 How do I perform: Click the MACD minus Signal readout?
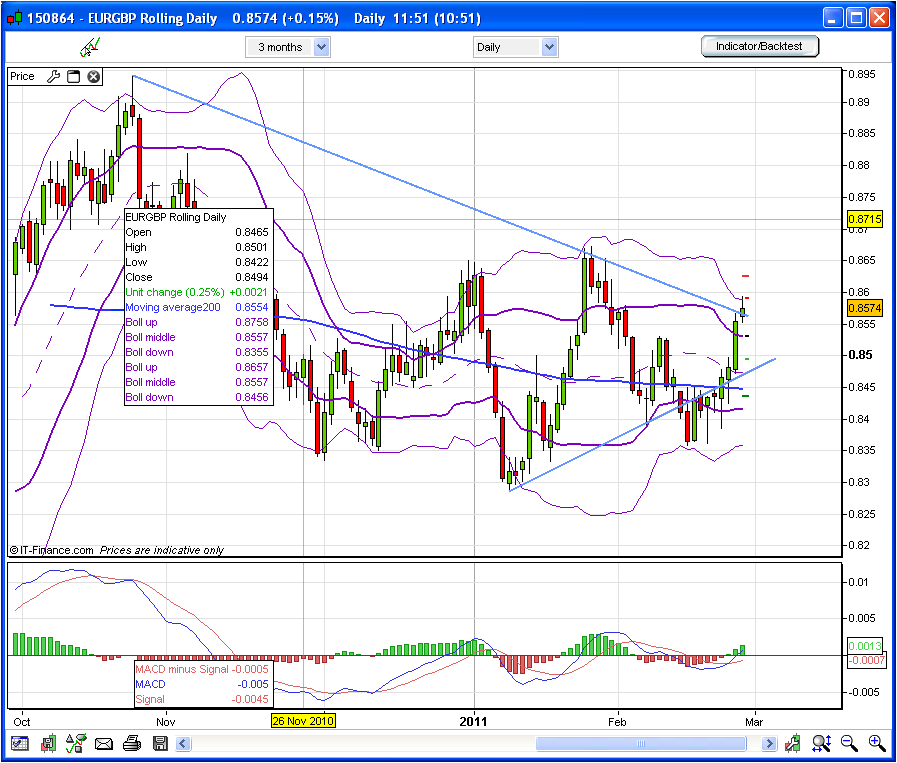[202, 669]
